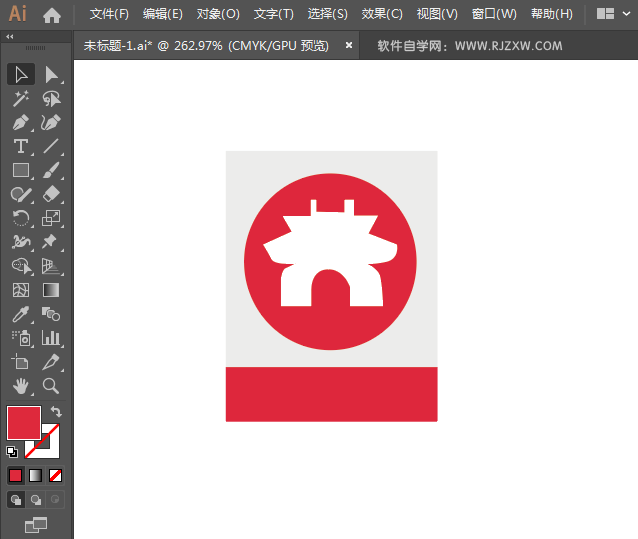Select the Rectangle tool

coord(21,170)
